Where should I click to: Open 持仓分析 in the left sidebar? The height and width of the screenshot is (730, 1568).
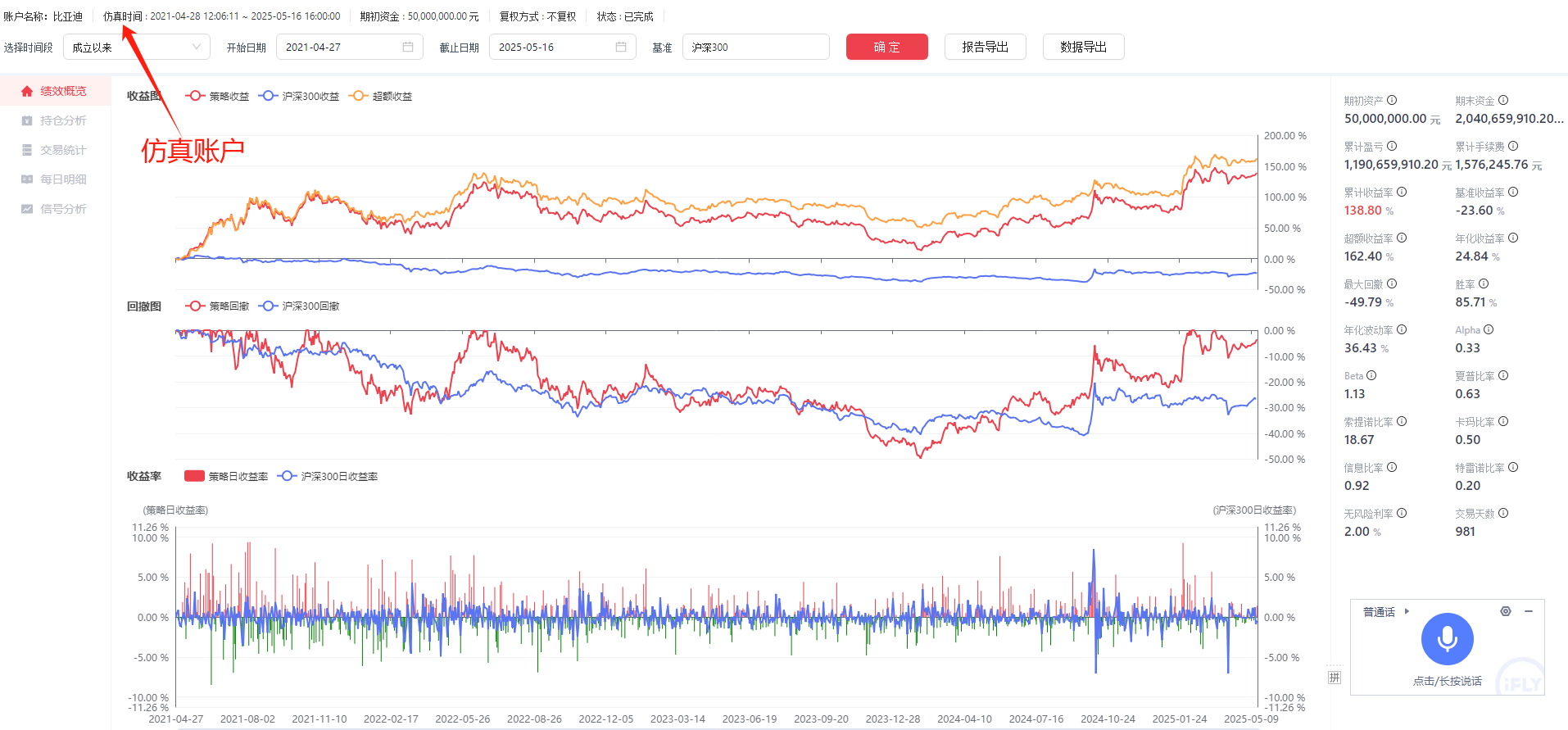(63, 120)
